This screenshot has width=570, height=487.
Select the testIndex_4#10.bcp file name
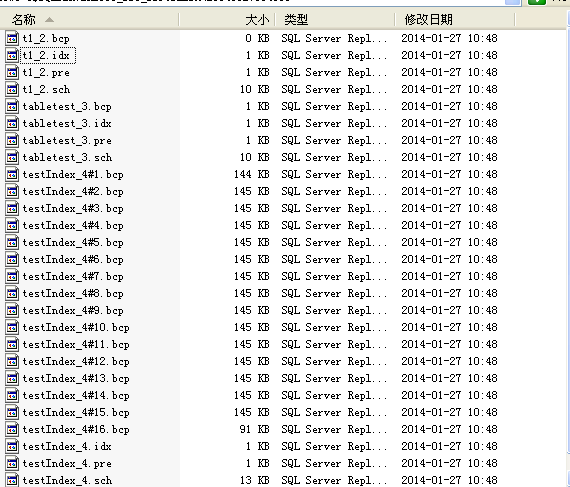pos(76,327)
